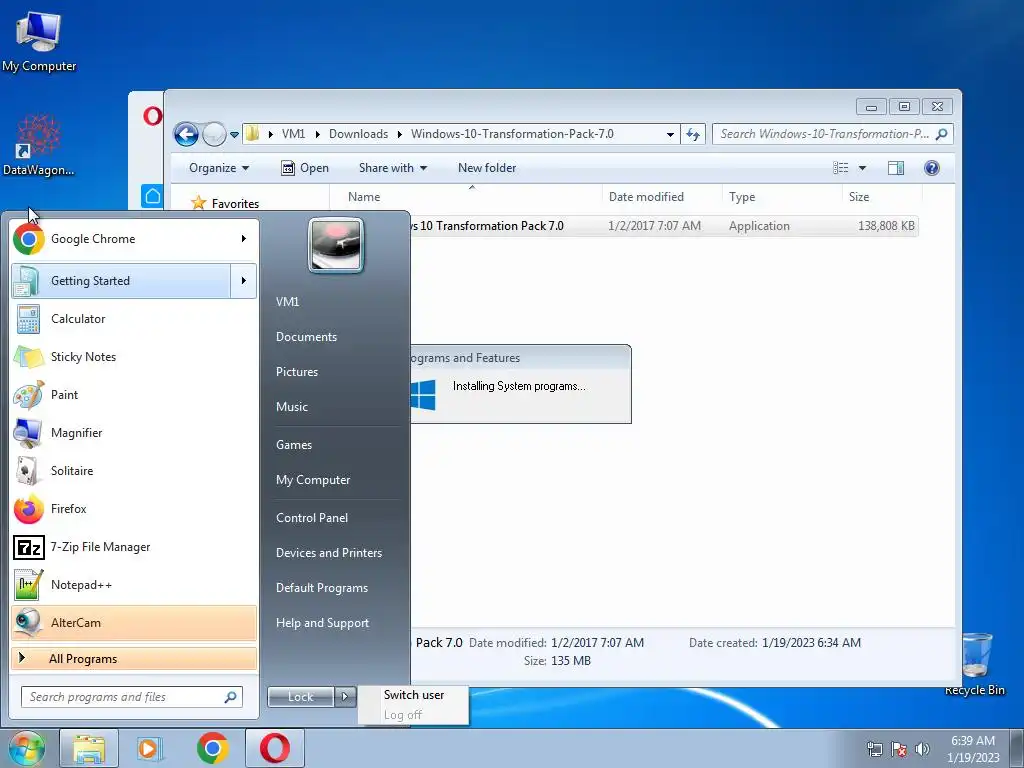Click New folder in Explorer toolbar

487,168
